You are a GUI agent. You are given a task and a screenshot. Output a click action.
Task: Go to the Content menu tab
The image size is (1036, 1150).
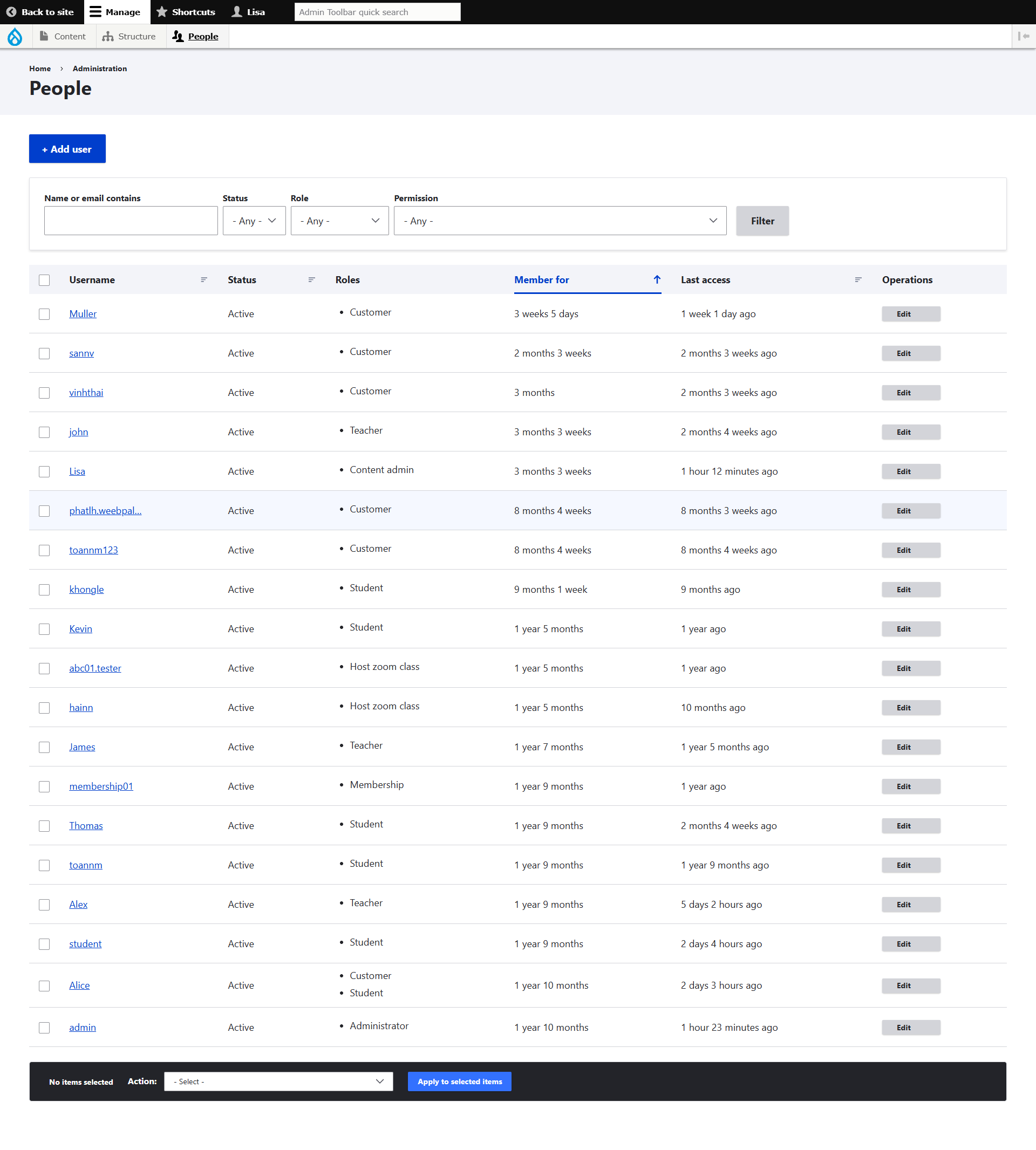tap(63, 37)
